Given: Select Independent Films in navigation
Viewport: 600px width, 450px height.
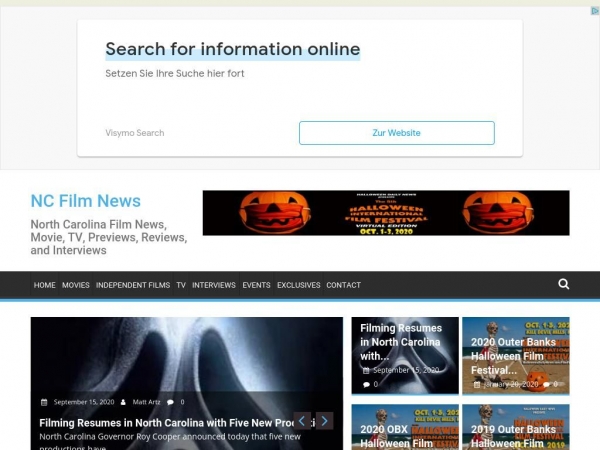Looking at the screenshot, I should pyautogui.click(x=133, y=285).
